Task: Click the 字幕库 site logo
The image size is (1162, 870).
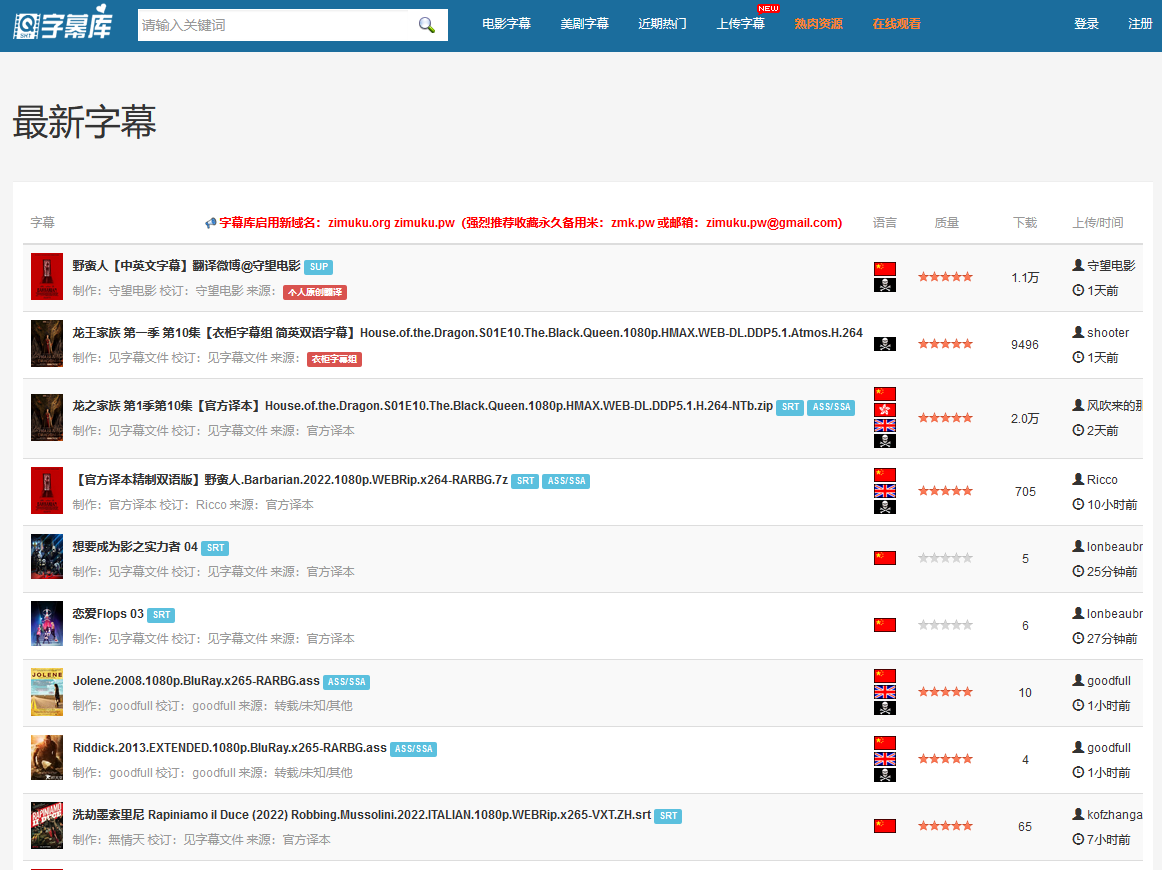Action: (63, 22)
